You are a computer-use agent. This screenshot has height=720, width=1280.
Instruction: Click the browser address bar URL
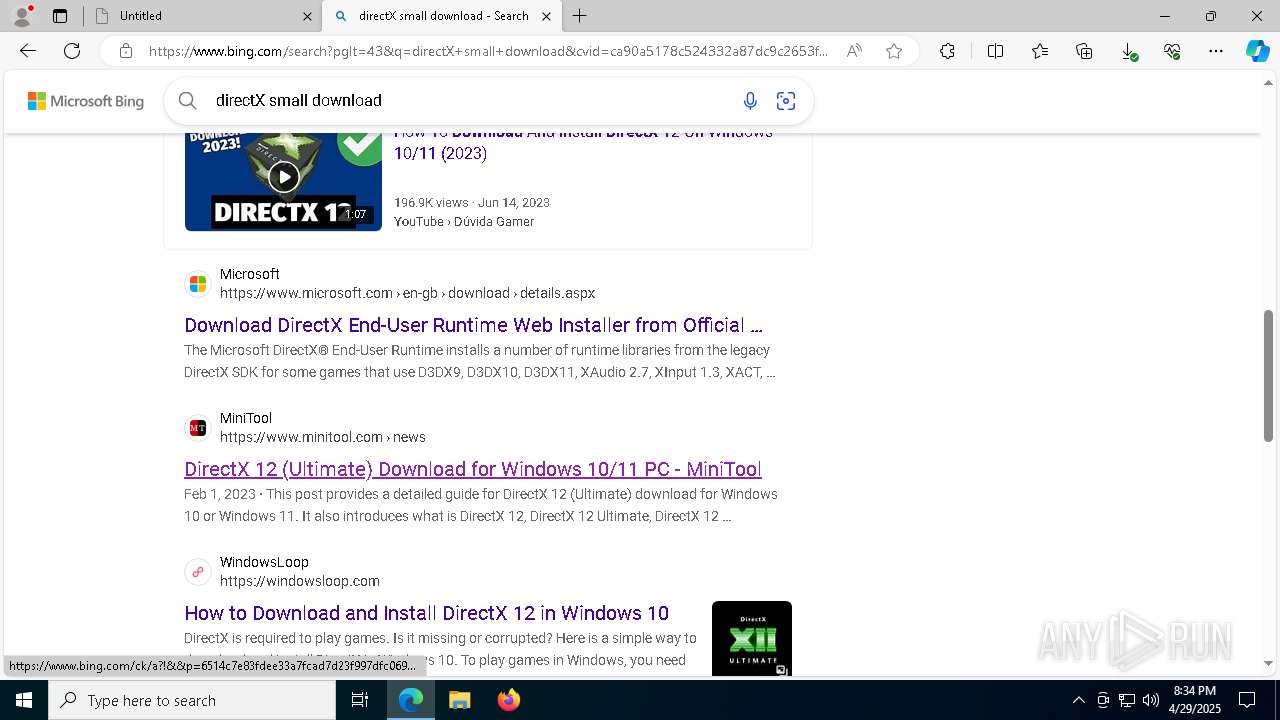[488, 51]
